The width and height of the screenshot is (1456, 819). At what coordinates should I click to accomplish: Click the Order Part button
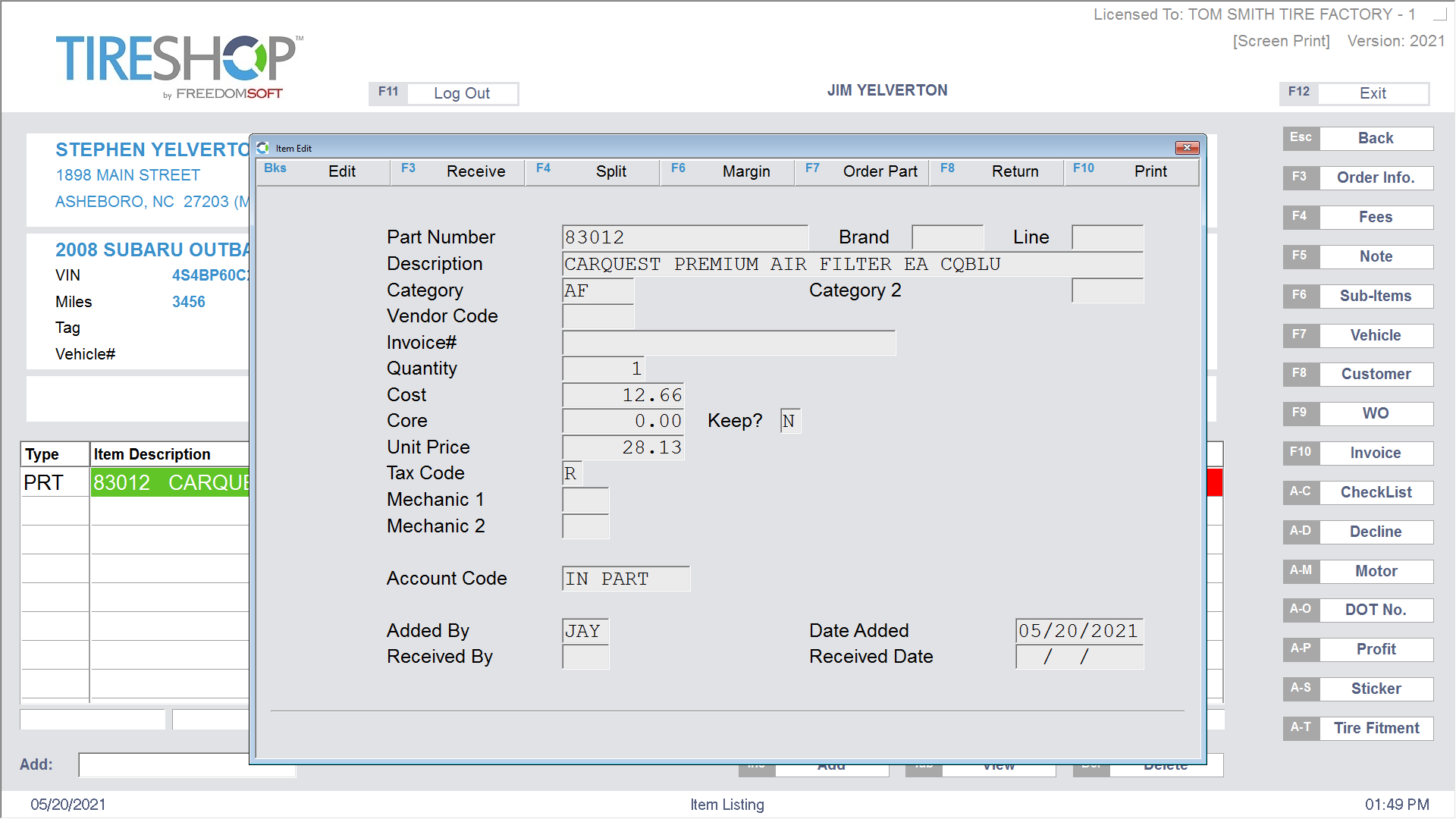[862, 171]
